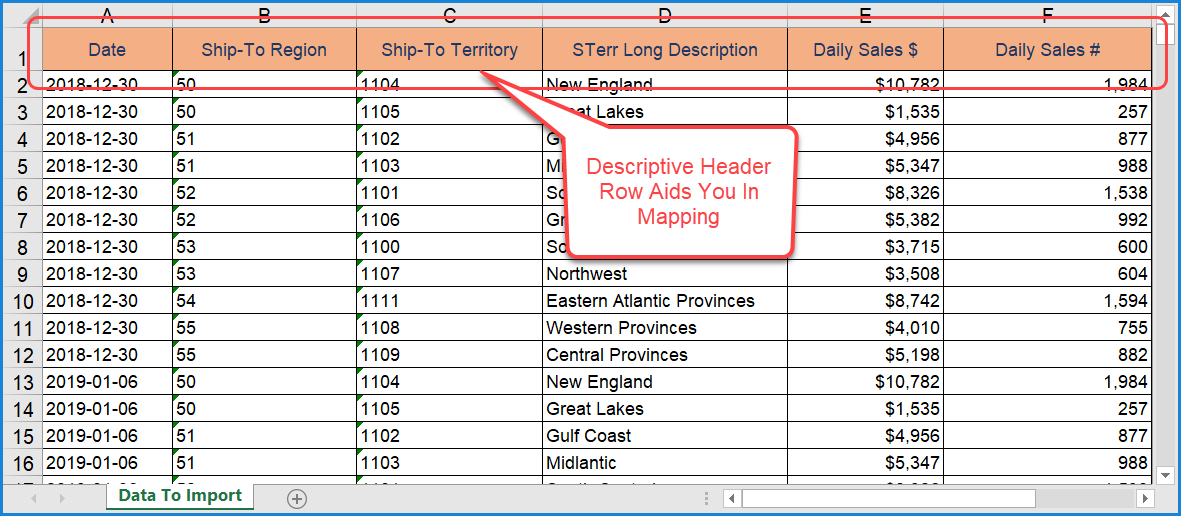
Task: Click the previous sheet tab navigation arrow
Action: coord(33,498)
